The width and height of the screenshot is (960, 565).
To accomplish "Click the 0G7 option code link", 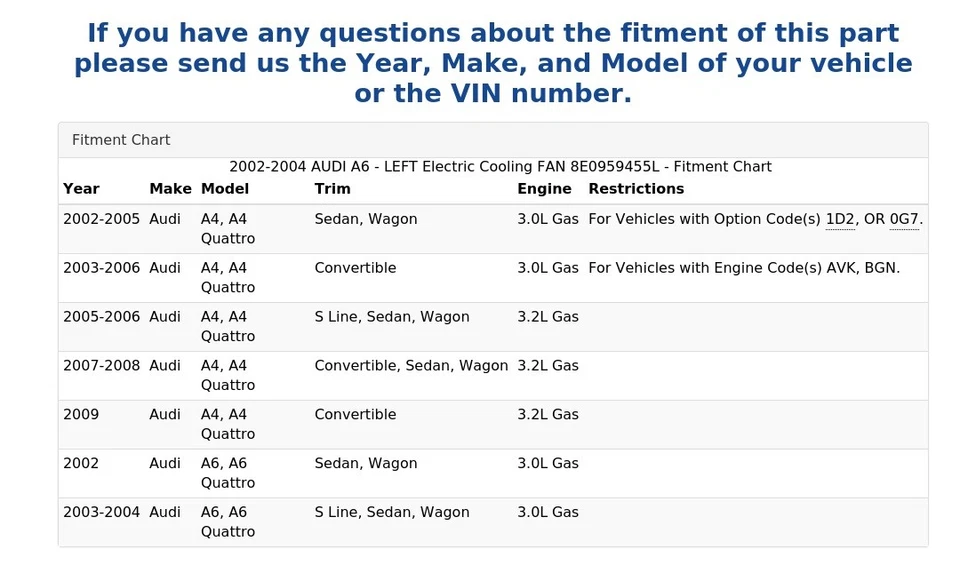I will (x=904, y=219).
